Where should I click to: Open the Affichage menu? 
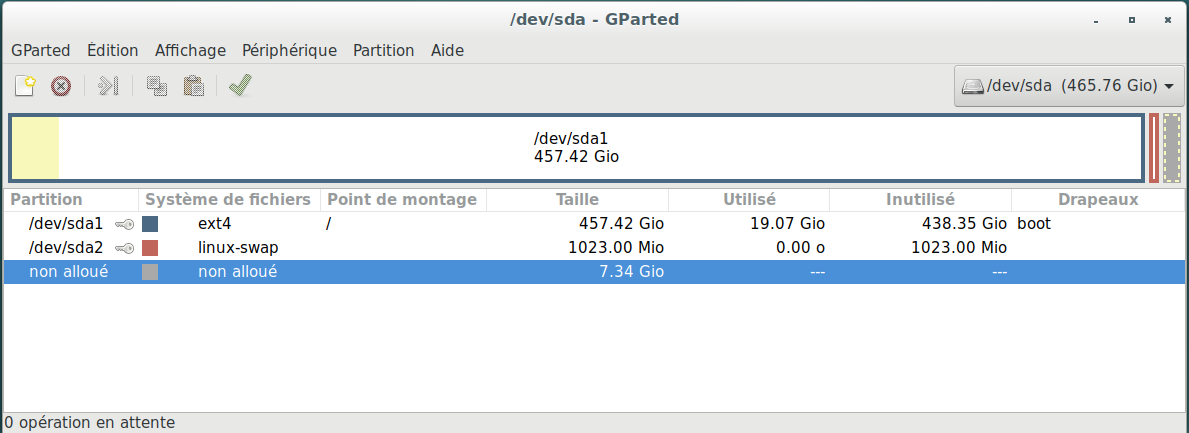(x=190, y=50)
